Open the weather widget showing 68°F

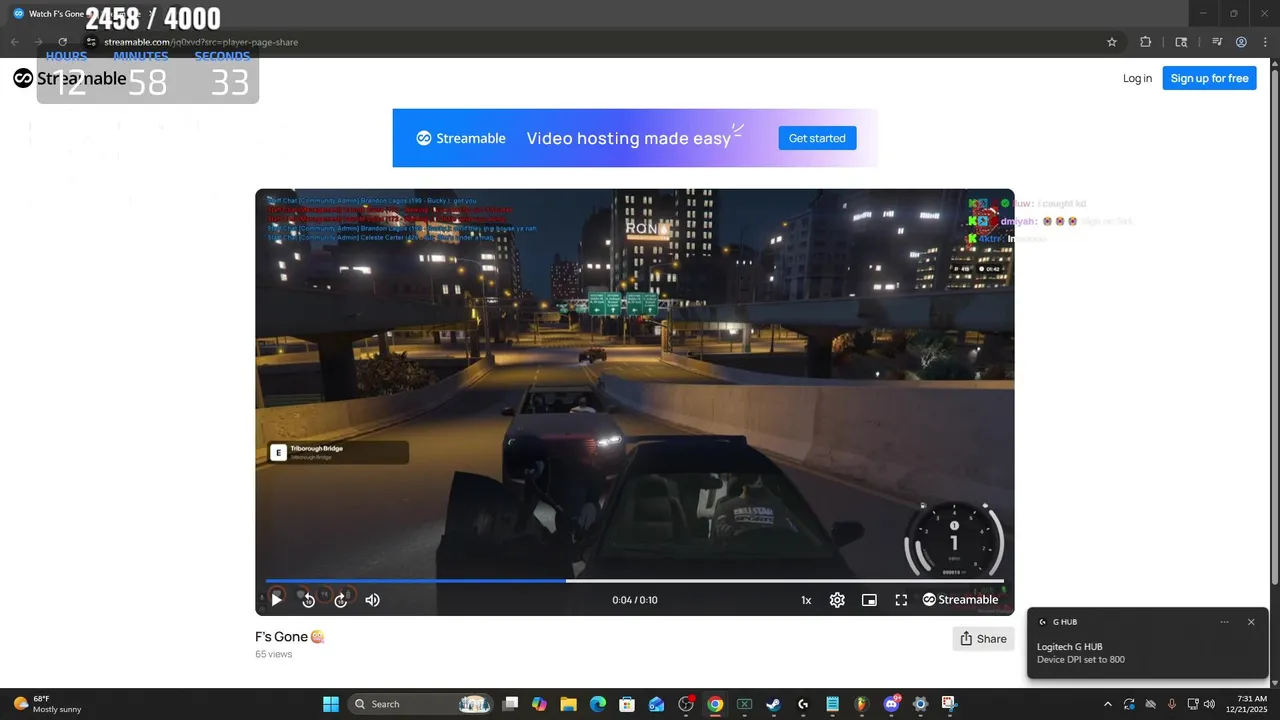(x=48, y=704)
